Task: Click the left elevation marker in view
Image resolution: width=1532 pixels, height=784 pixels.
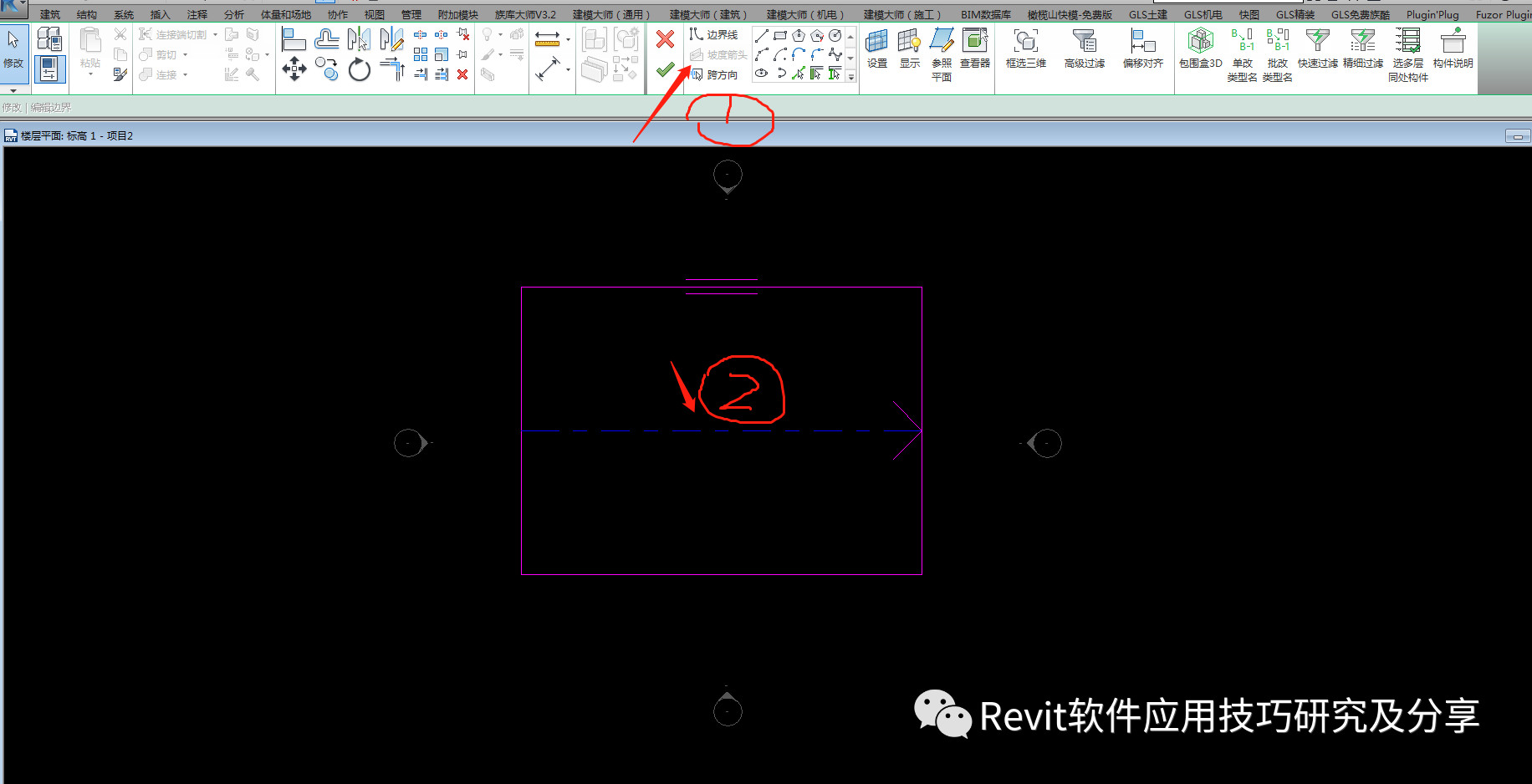Action: 411,443
